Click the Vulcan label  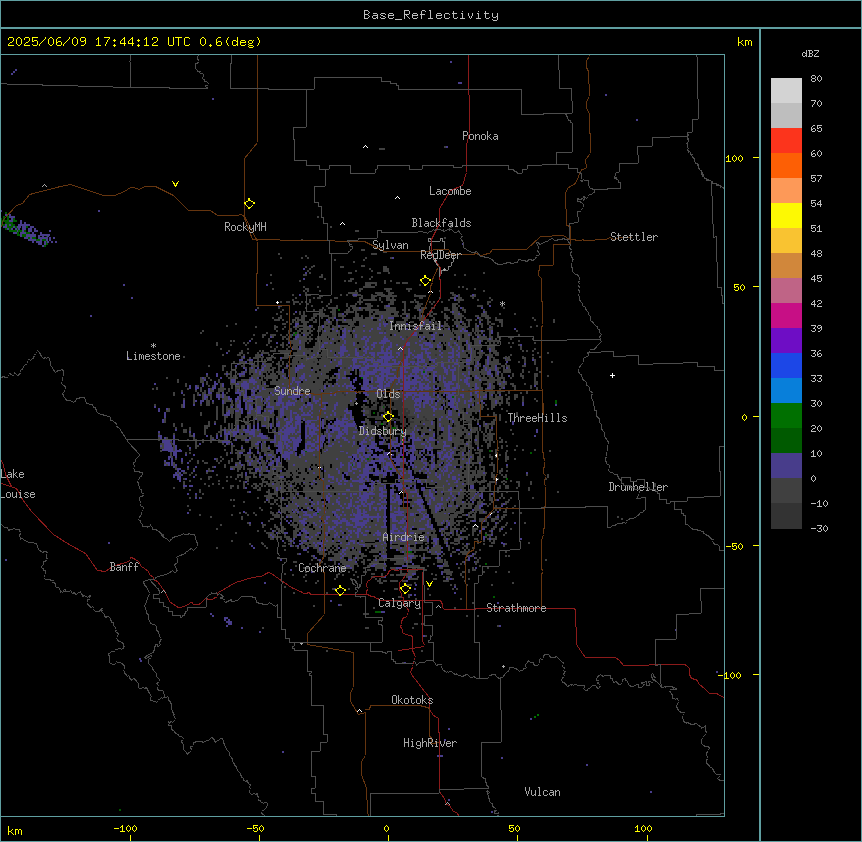coord(542,792)
